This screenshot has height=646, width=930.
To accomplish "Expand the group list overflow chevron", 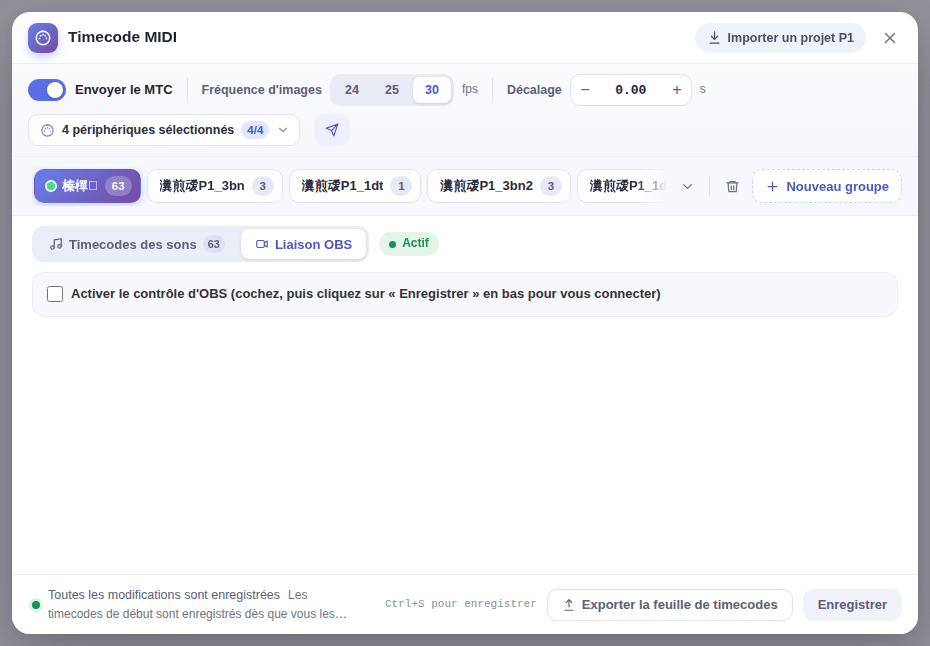I will (x=687, y=186).
